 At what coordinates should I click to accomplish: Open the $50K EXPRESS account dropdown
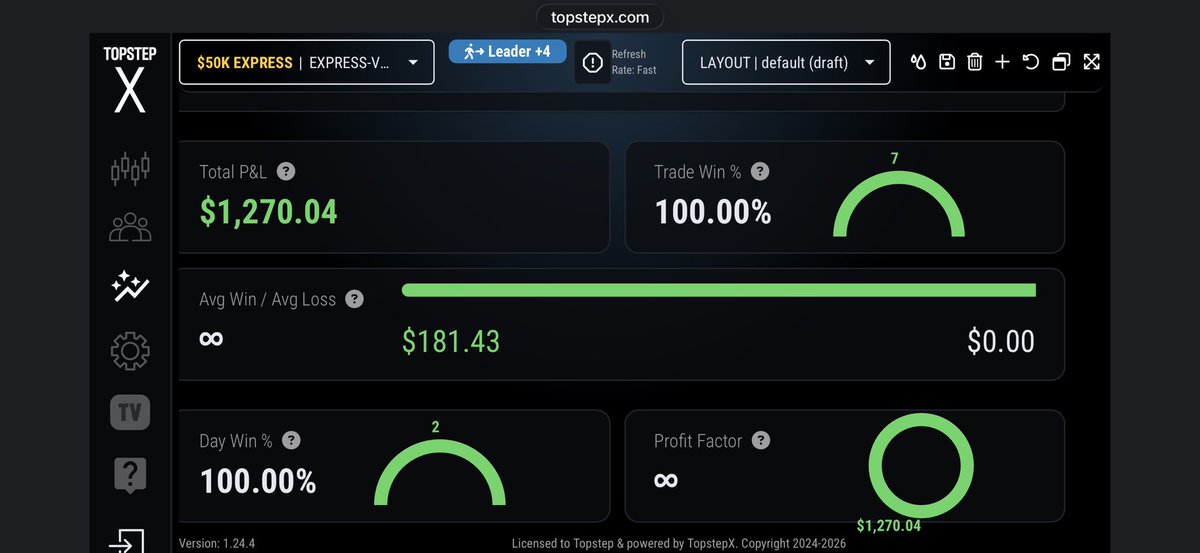307,62
